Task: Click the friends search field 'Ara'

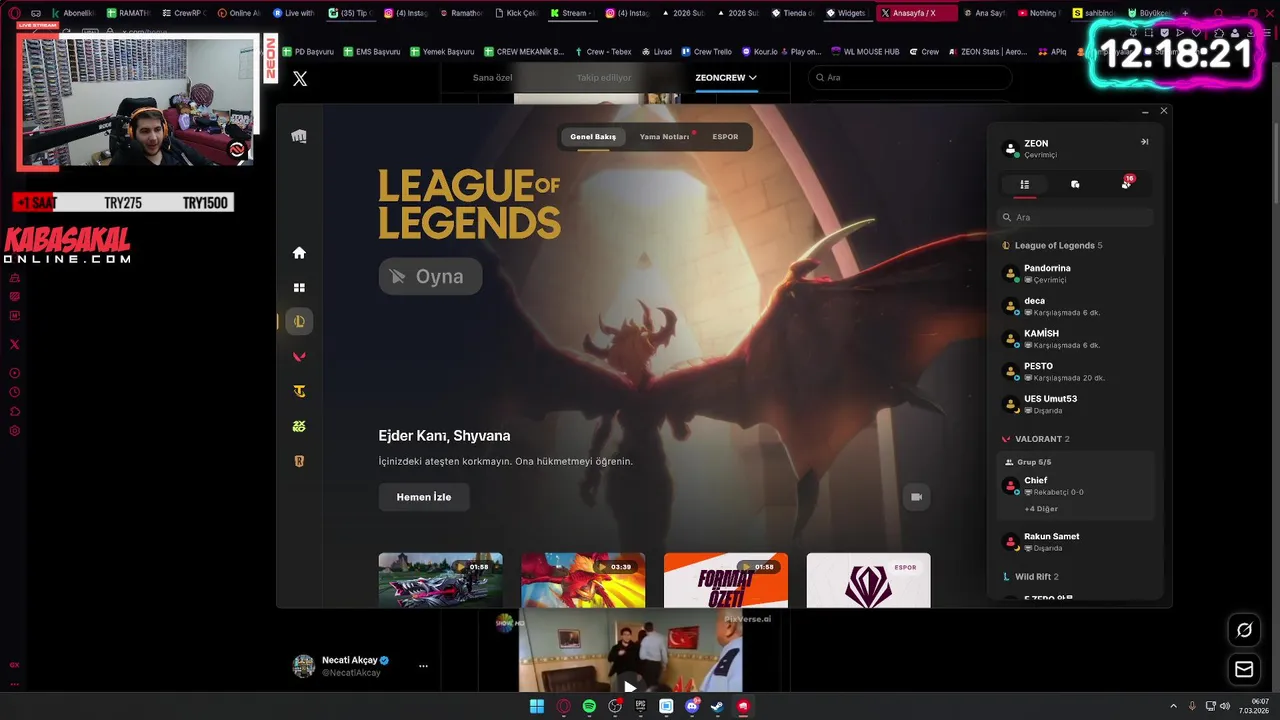Action: coord(1076,217)
